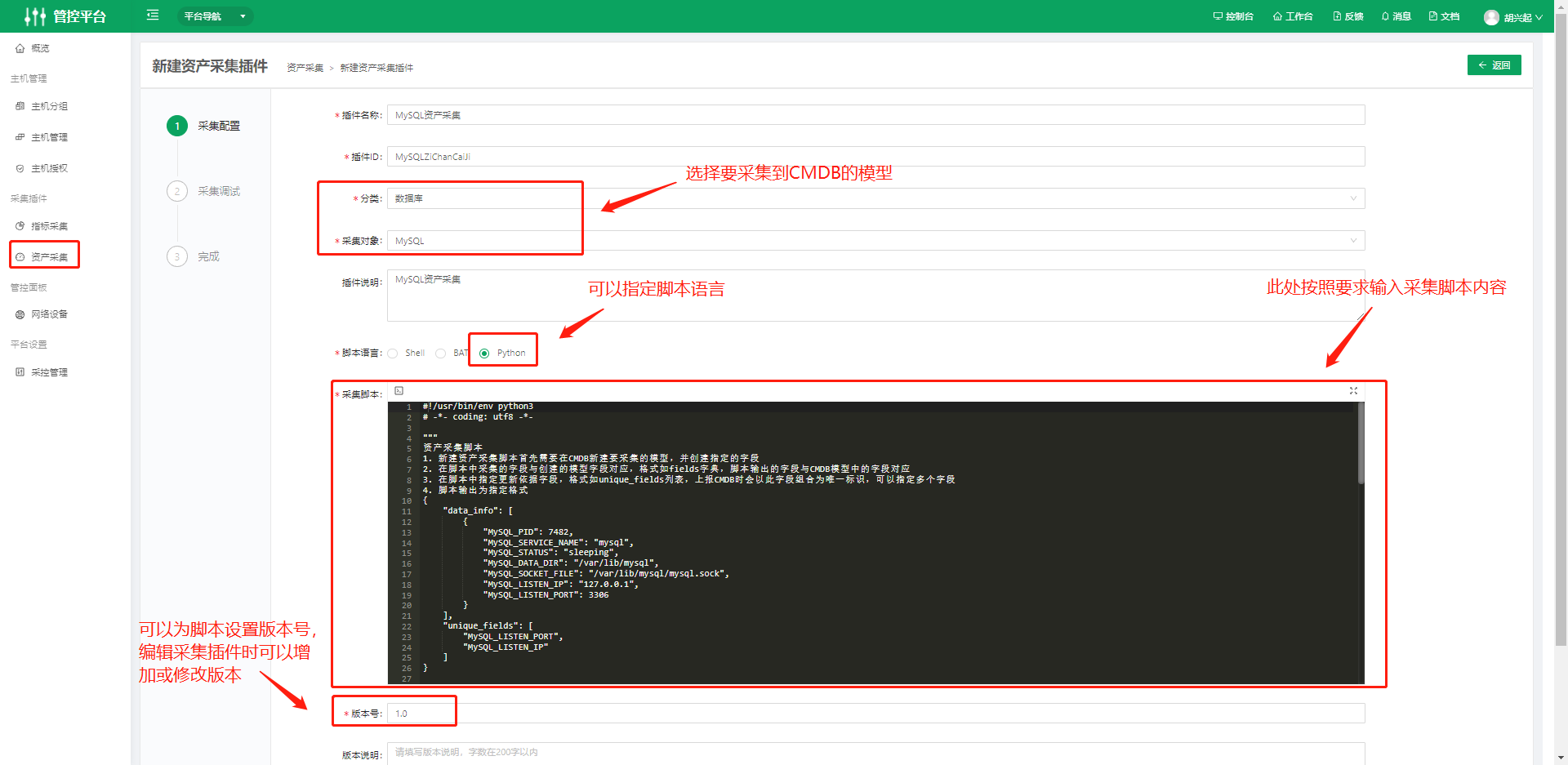Click the 完成 step label
Screen dimensions: 1568x765
click(x=208, y=256)
